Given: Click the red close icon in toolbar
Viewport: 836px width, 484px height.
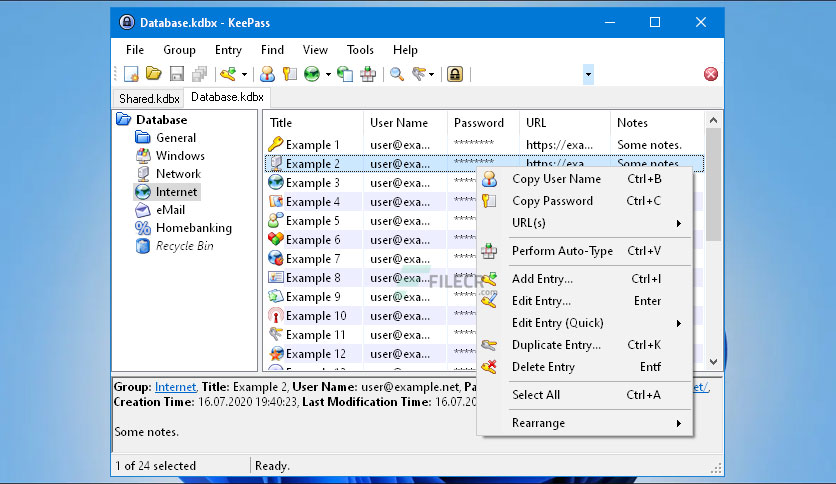Looking at the screenshot, I should tap(711, 74).
